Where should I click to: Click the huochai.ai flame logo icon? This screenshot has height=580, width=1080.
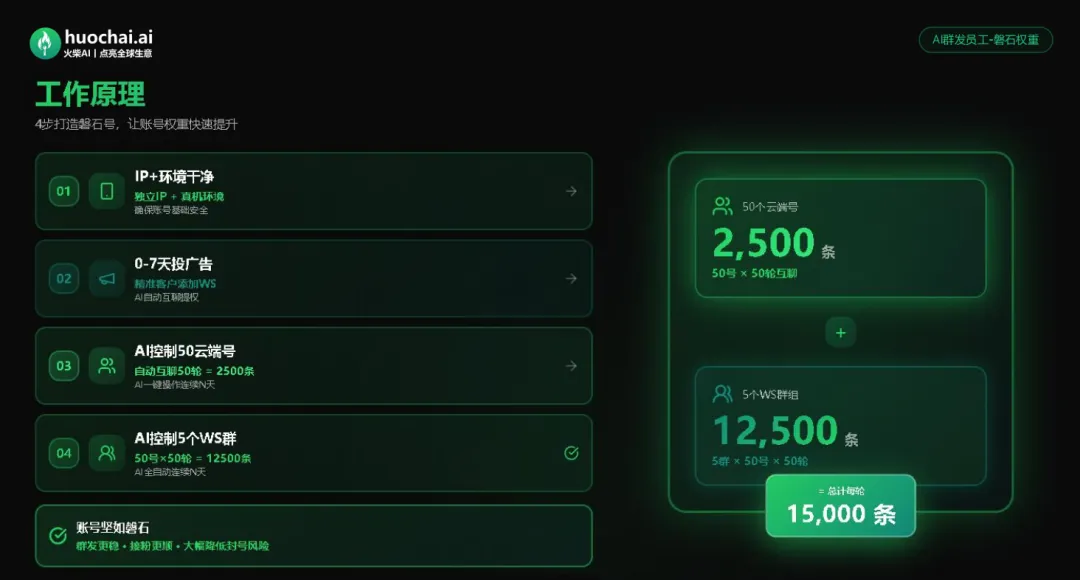(x=45, y=42)
